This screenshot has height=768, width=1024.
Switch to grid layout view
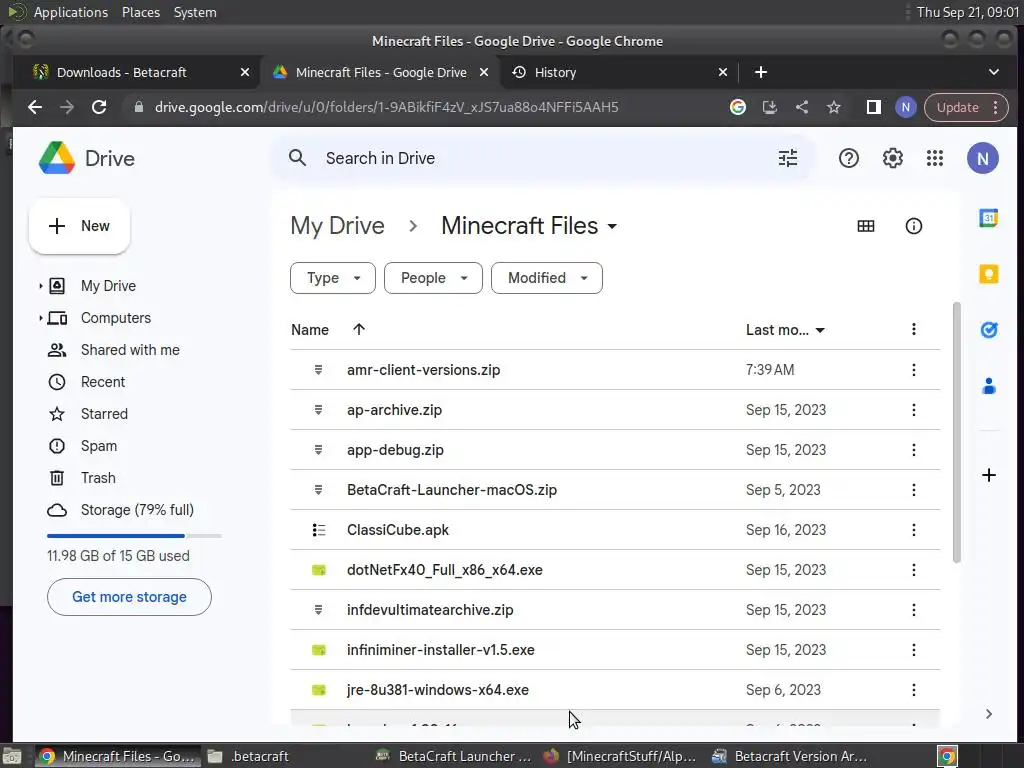pos(866,226)
